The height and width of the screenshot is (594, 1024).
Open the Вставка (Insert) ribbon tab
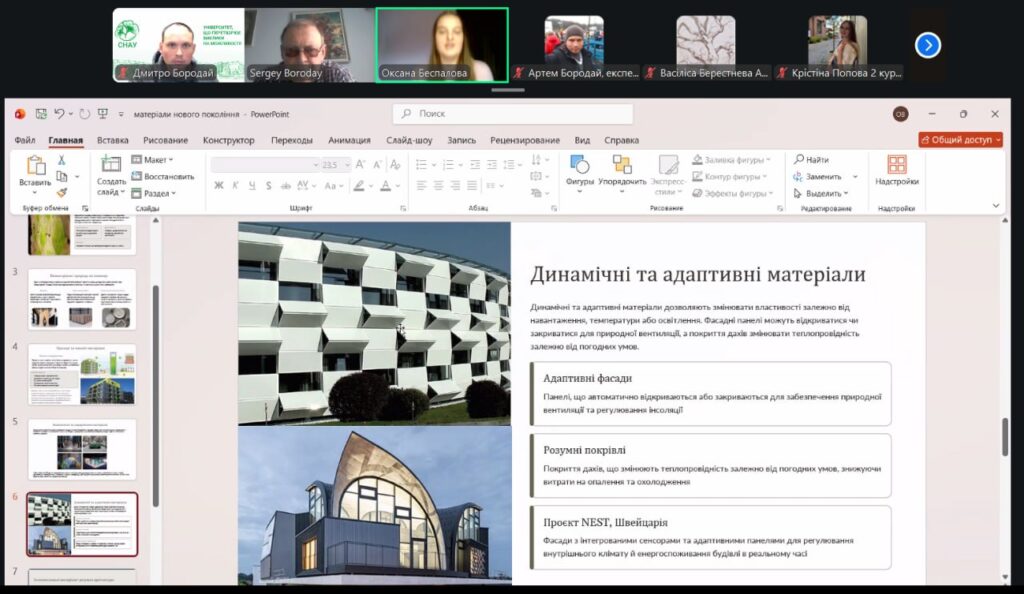[x=112, y=140]
